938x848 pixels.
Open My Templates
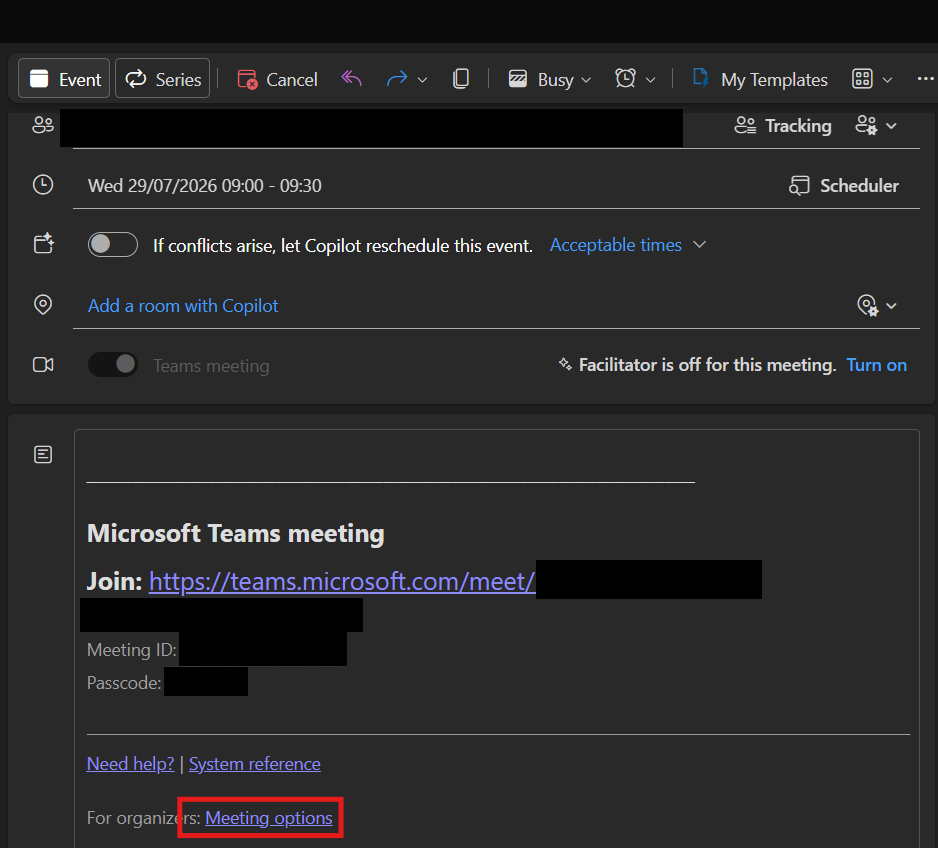coord(760,79)
